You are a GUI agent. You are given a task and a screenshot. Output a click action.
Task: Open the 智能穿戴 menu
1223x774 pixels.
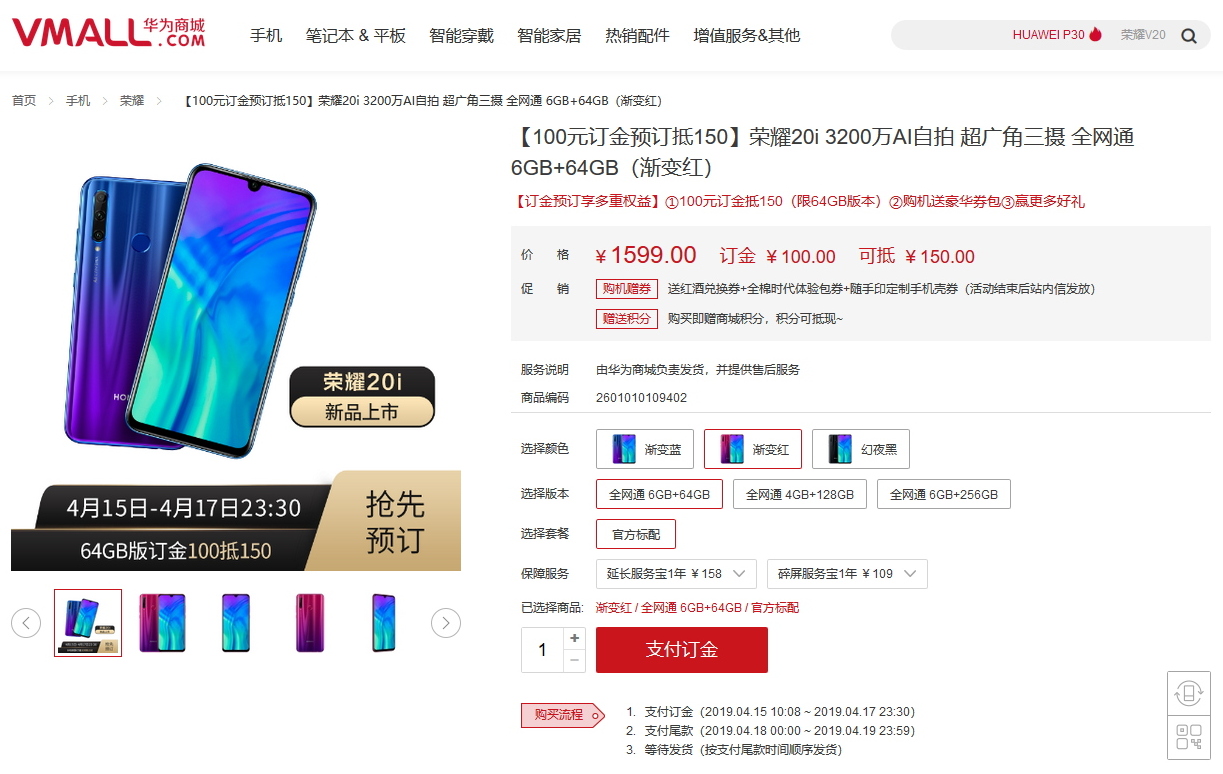click(x=461, y=35)
